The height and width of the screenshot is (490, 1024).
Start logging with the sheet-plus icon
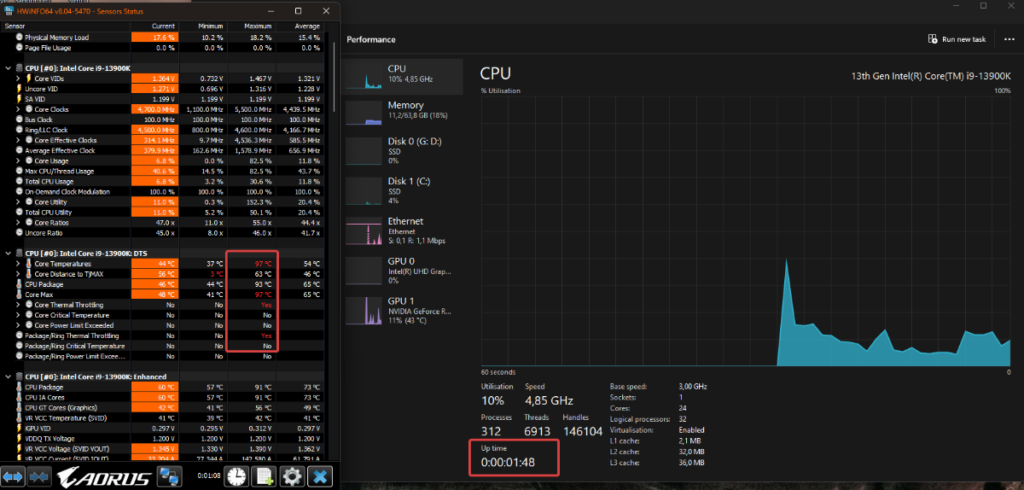point(264,477)
